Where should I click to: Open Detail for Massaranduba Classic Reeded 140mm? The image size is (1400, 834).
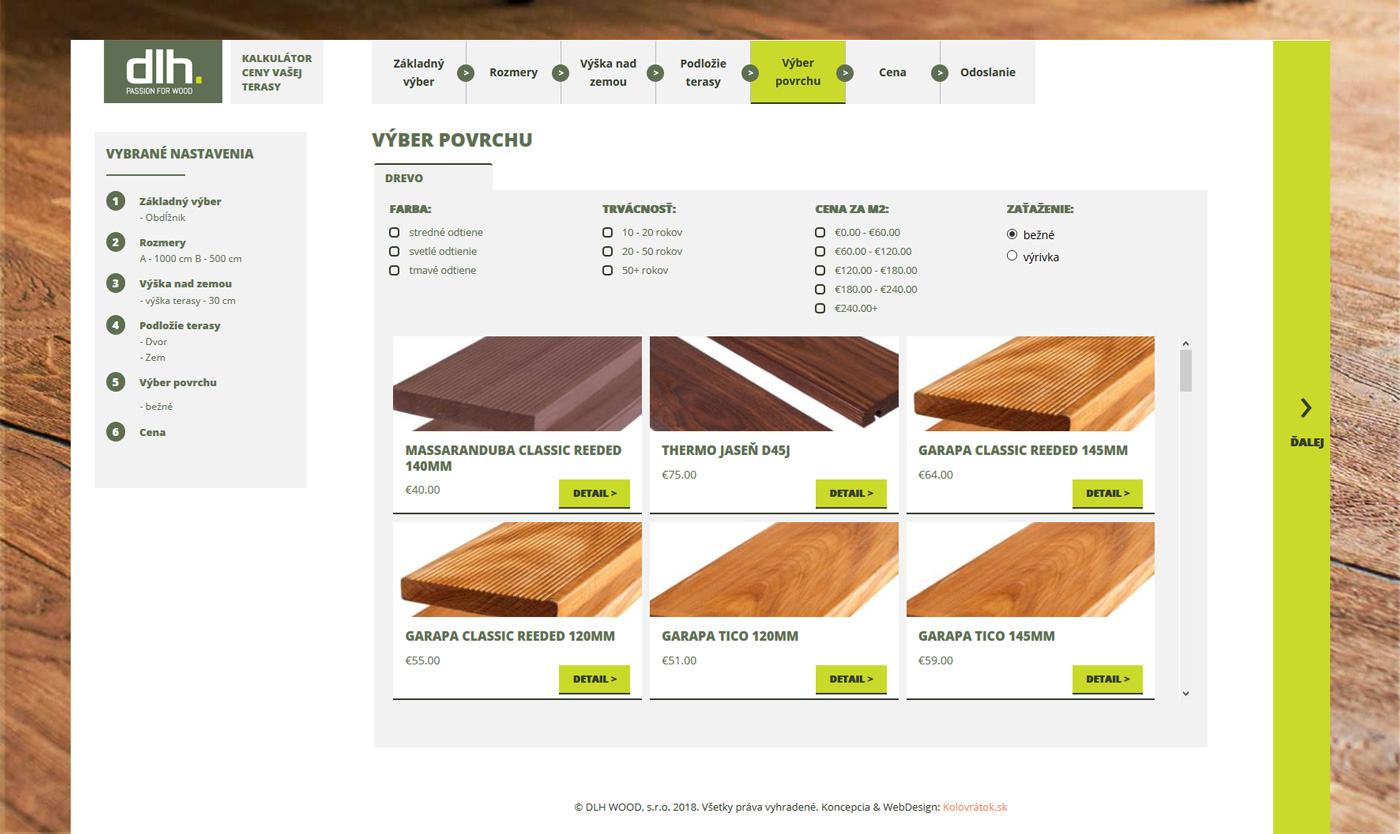[594, 493]
